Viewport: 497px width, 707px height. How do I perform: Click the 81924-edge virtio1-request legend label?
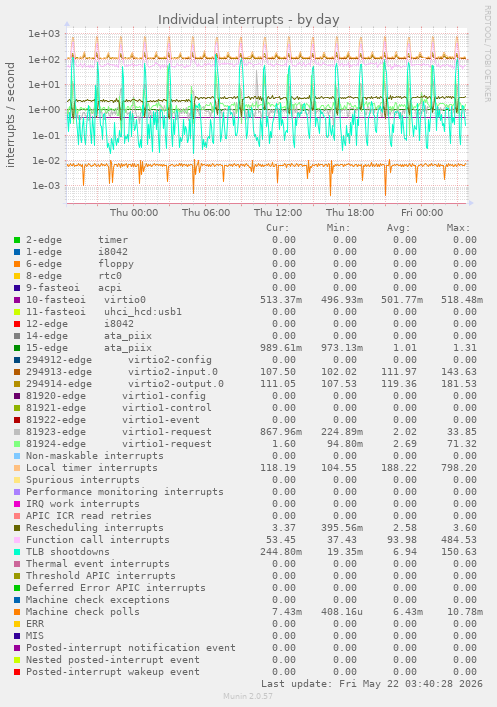[119, 444]
